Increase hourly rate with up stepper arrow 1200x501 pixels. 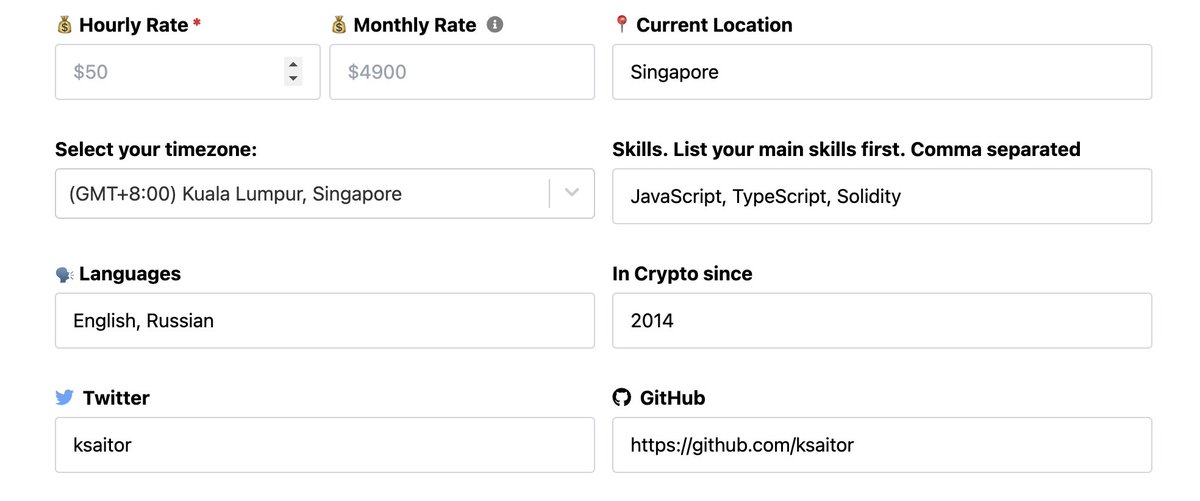[x=293, y=65]
